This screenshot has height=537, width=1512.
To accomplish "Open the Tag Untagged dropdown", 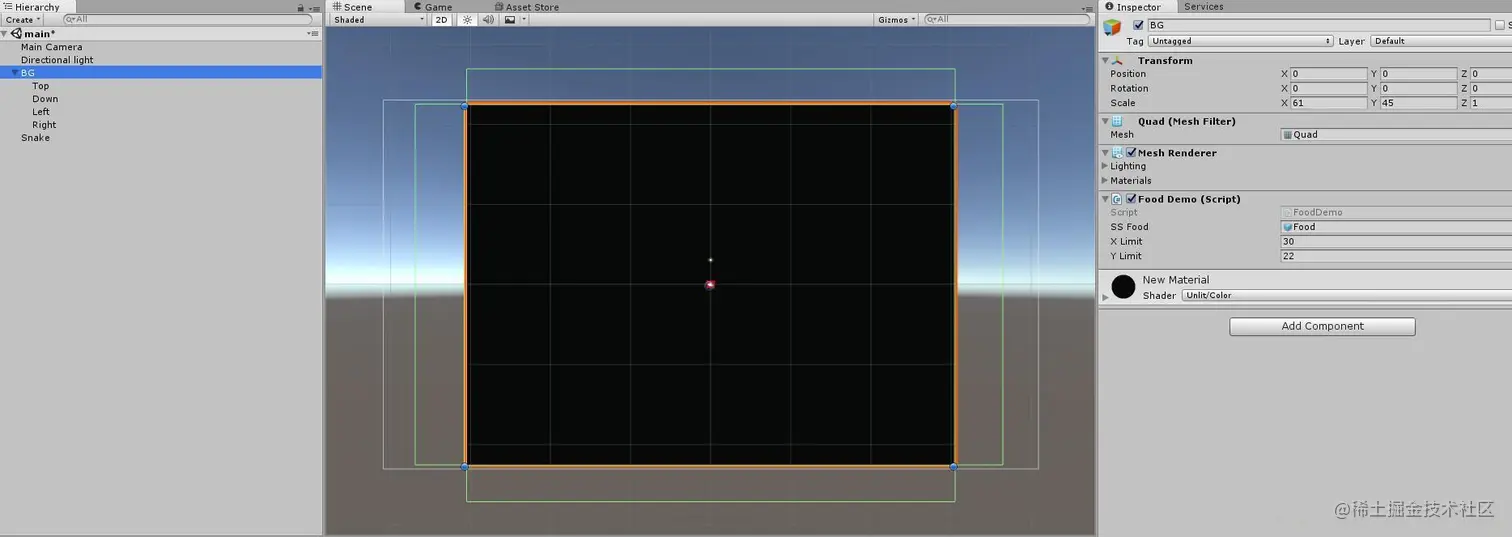I will click(x=1241, y=41).
